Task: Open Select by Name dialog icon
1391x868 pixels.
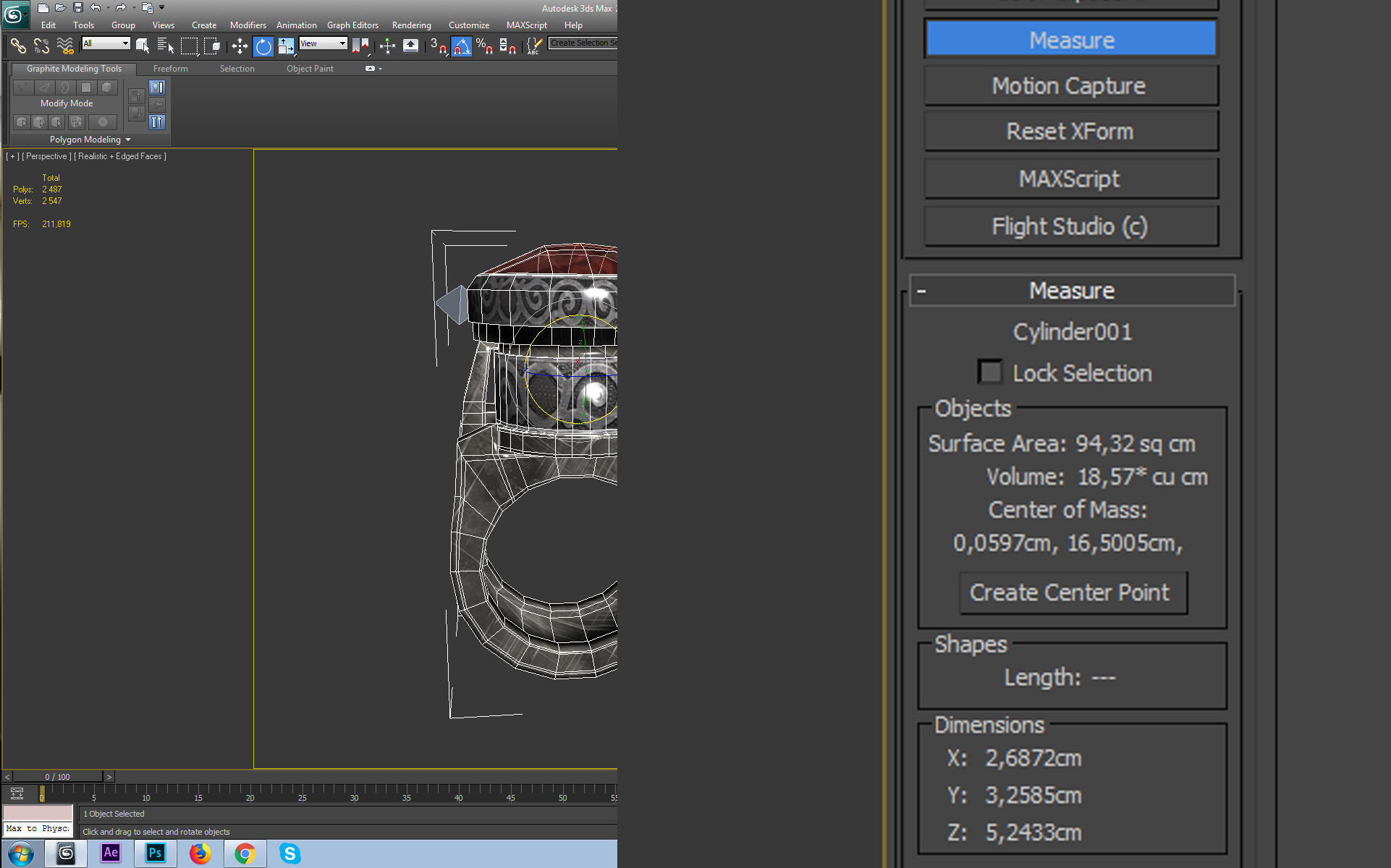Action: (166, 46)
